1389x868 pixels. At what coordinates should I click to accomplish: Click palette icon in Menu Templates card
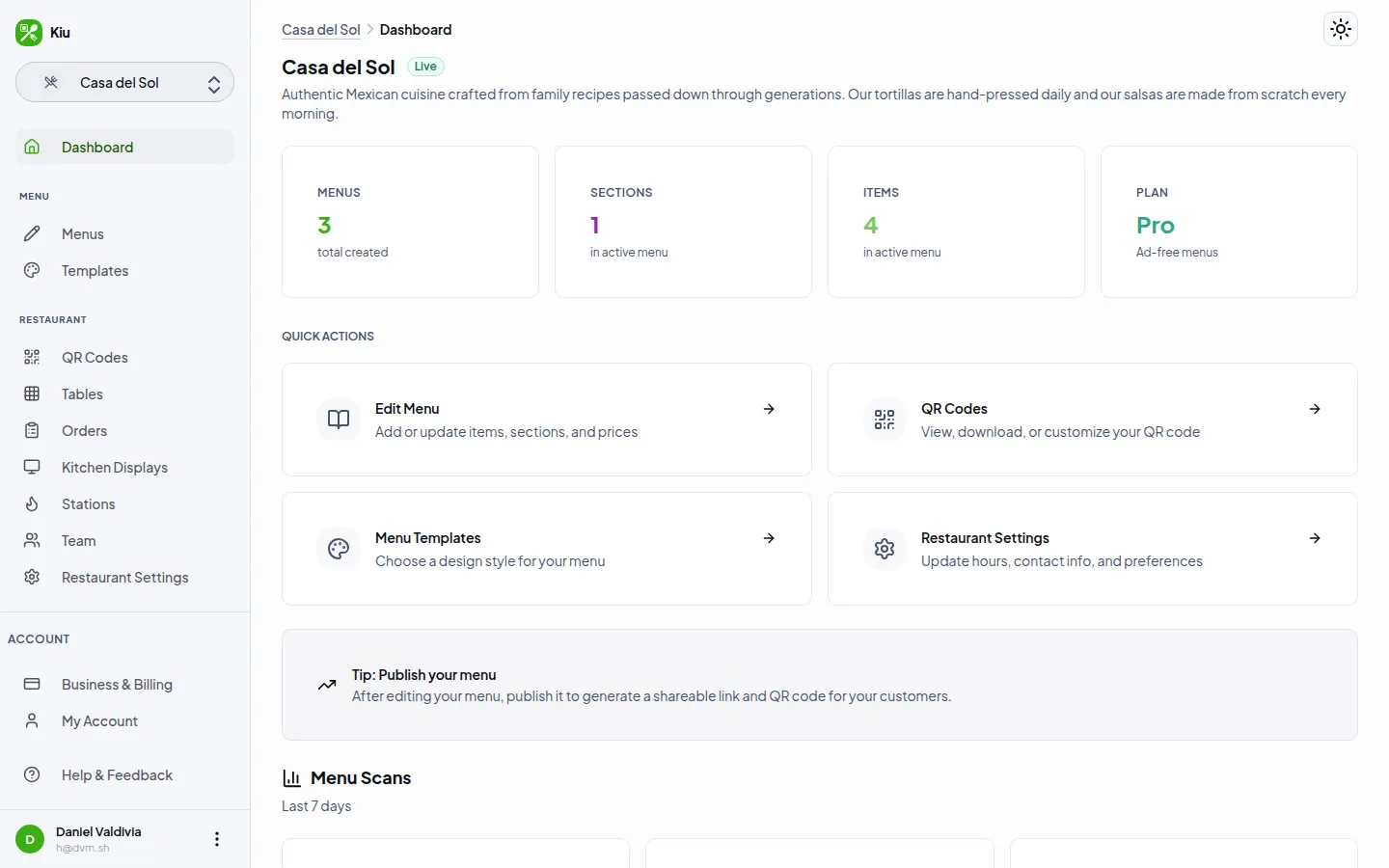click(x=339, y=549)
